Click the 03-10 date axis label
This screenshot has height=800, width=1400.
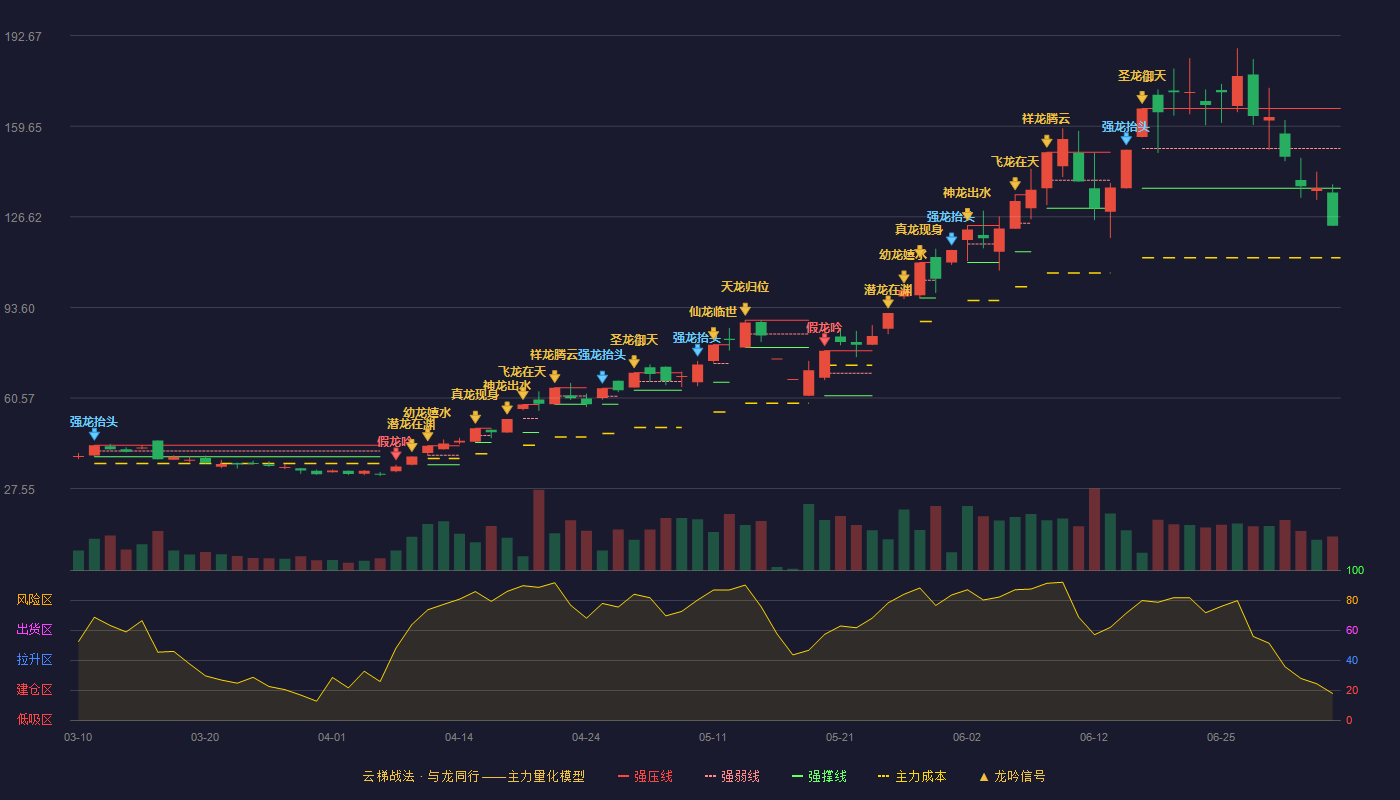tap(78, 737)
